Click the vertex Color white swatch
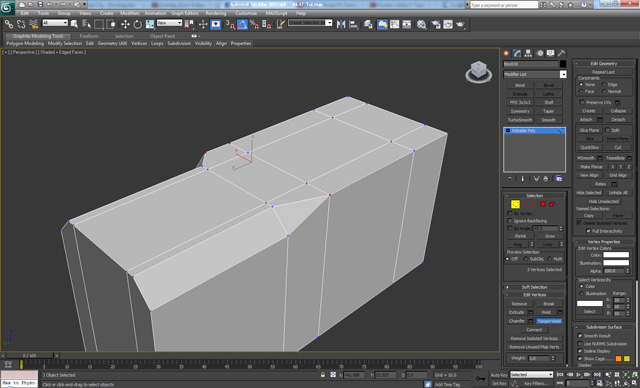 click(616, 255)
